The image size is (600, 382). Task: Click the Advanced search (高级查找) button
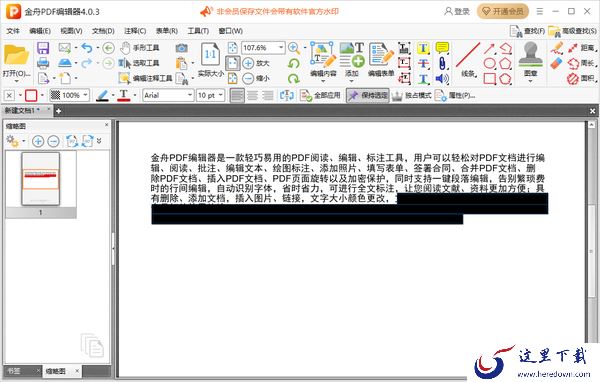[572, 31]
